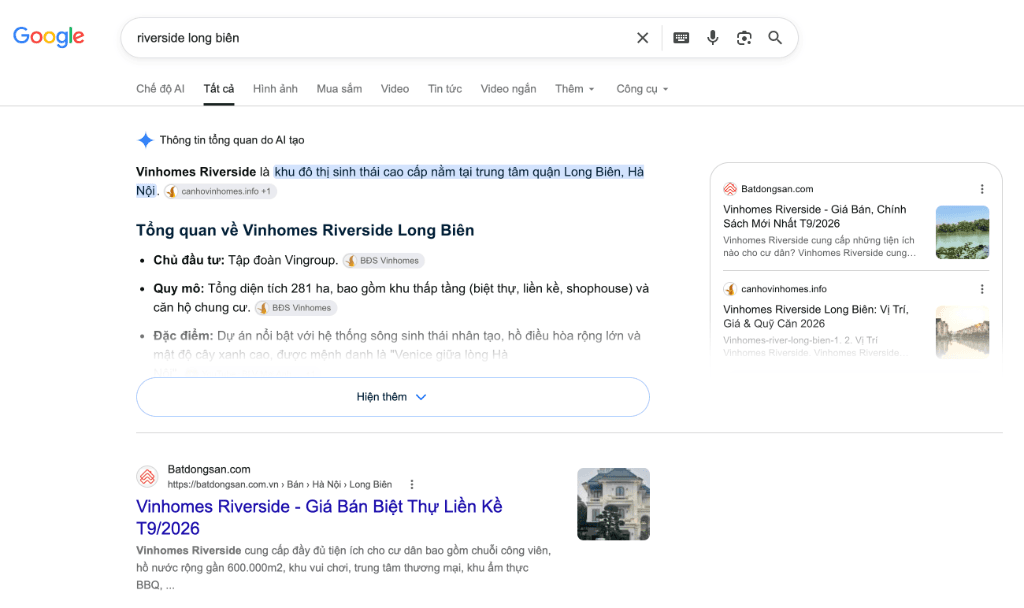
Task: Open three-dot menu for Batdongsan.com source card
Action: click(982, 189)
